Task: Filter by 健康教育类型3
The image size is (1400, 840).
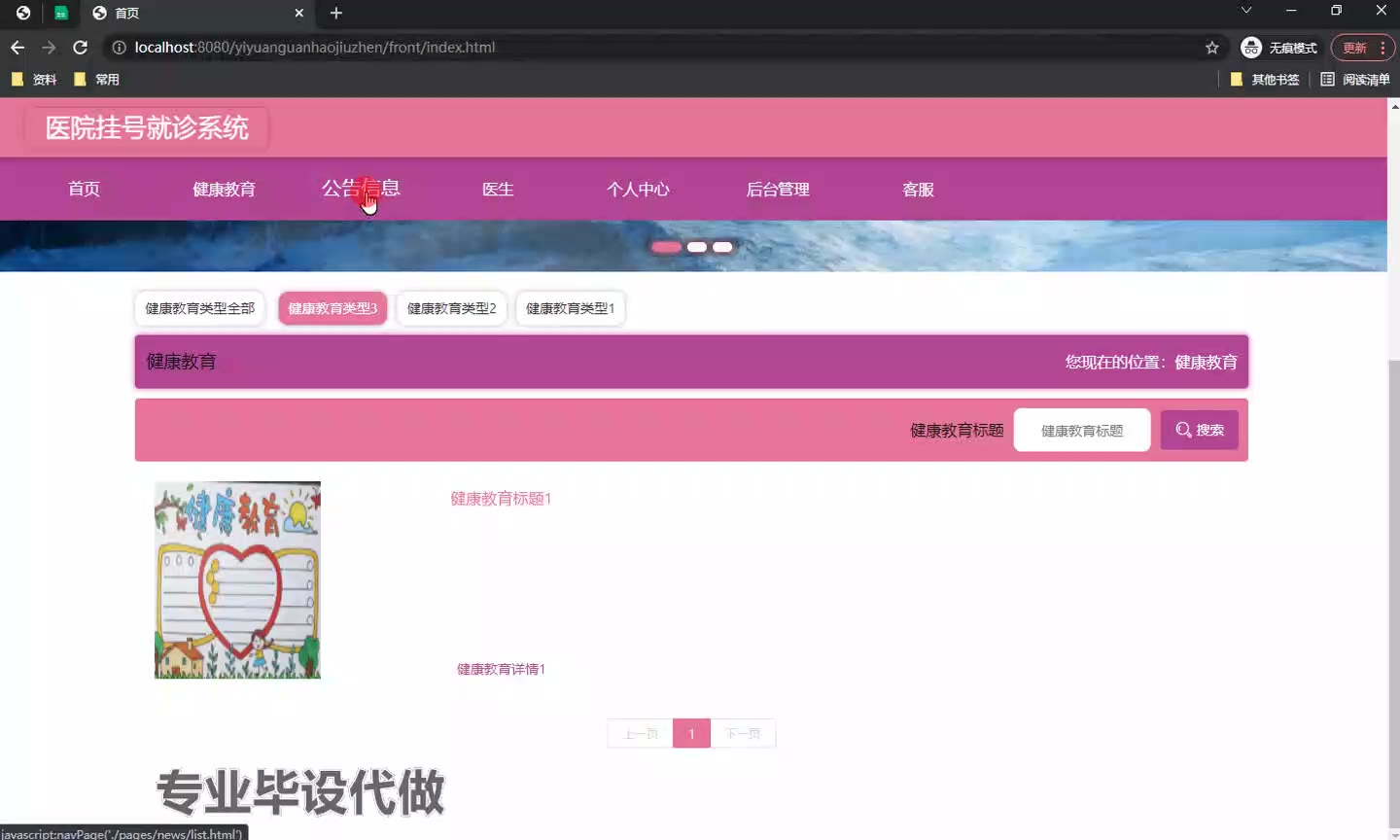Action: (x=332, y=308)
